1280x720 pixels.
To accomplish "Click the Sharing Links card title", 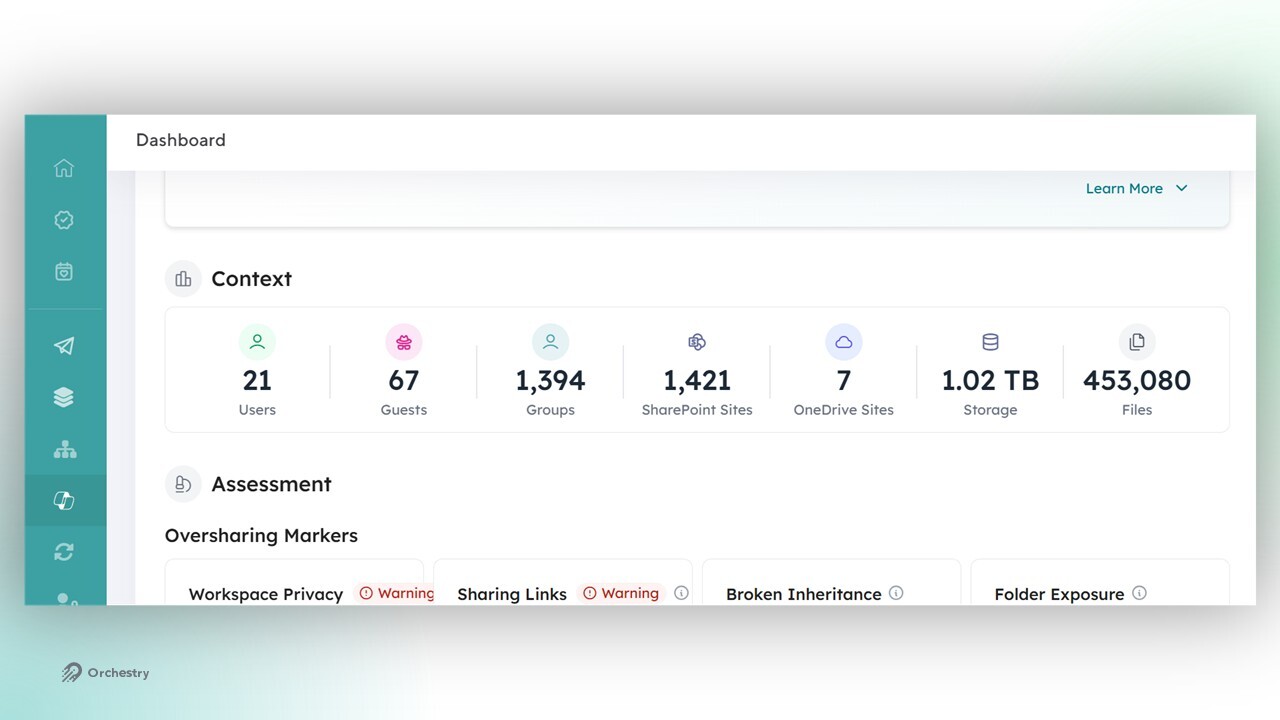I will pos(512,594).
